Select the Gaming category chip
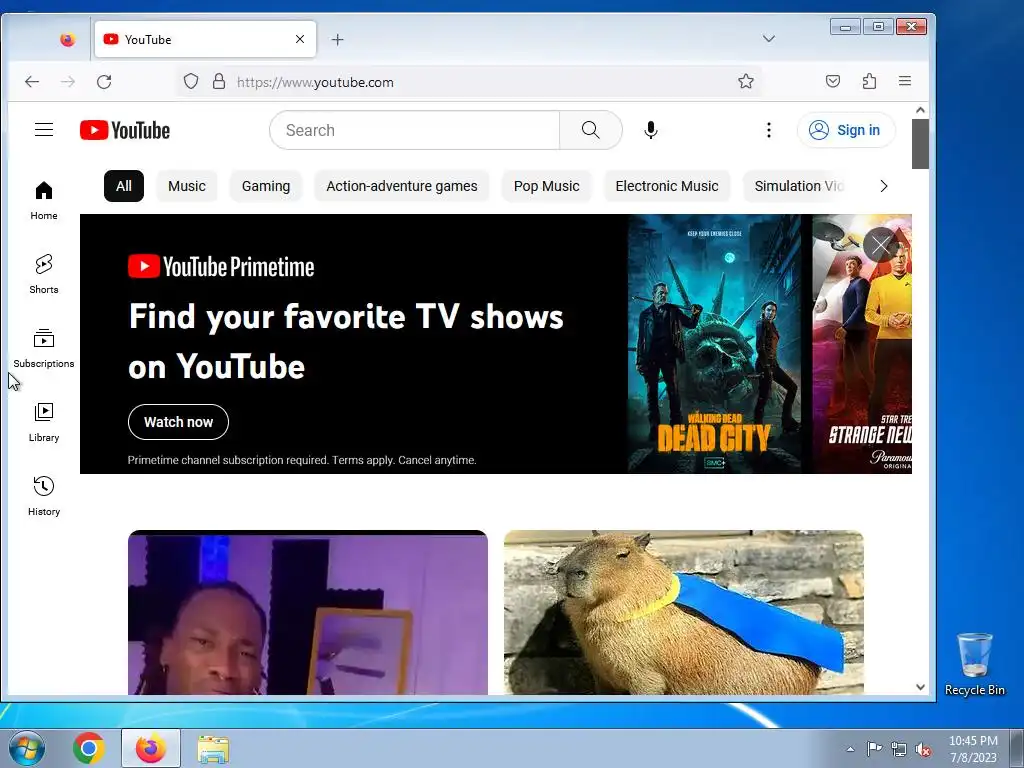Viewport: 1024px width, 768px height. (266, 186)
